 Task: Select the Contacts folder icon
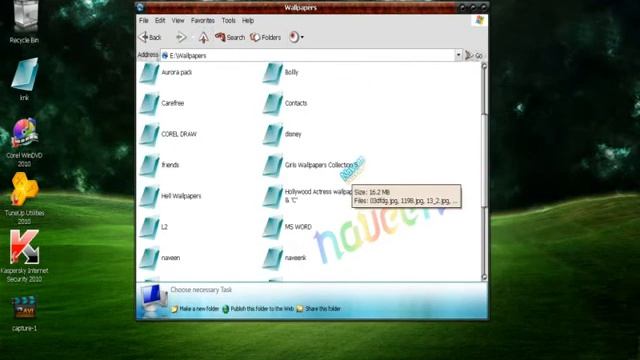click(273, 104)
